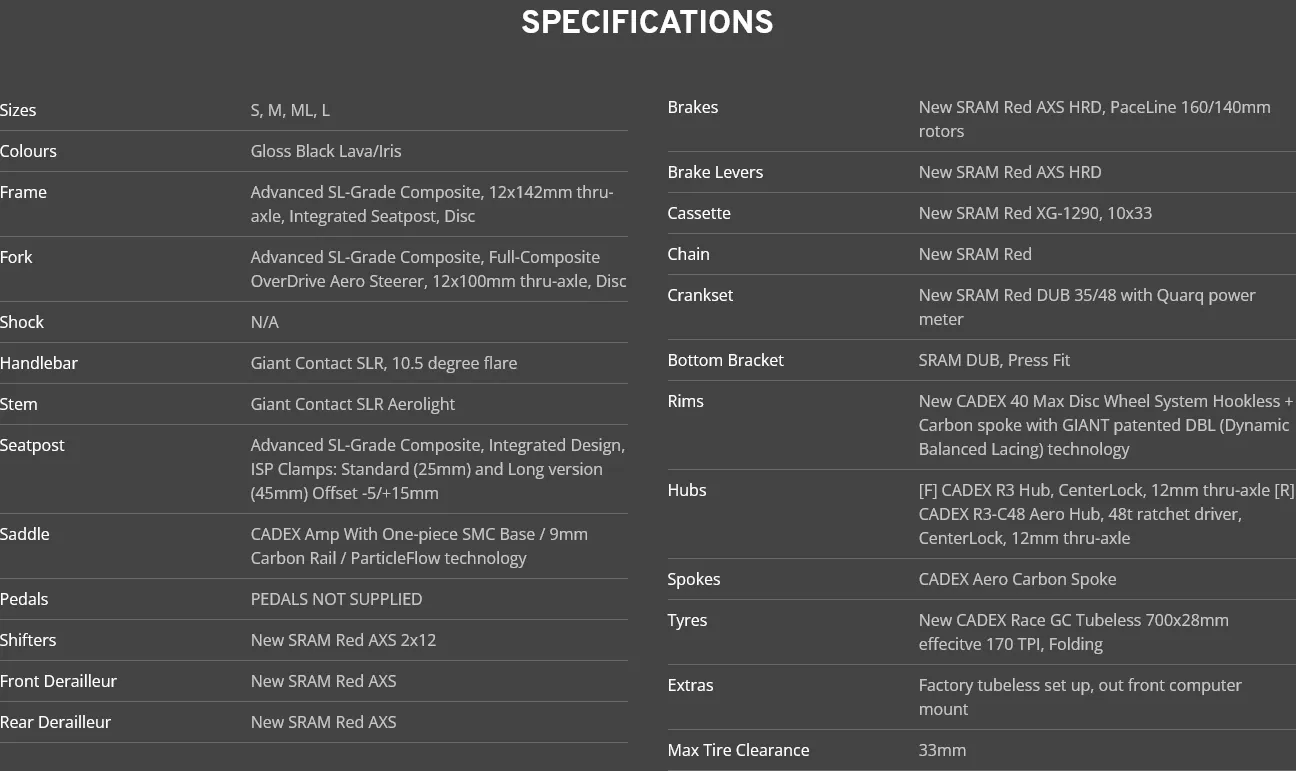
Task: Select the Shock N/A value
Action: click(x=265, y=322)
